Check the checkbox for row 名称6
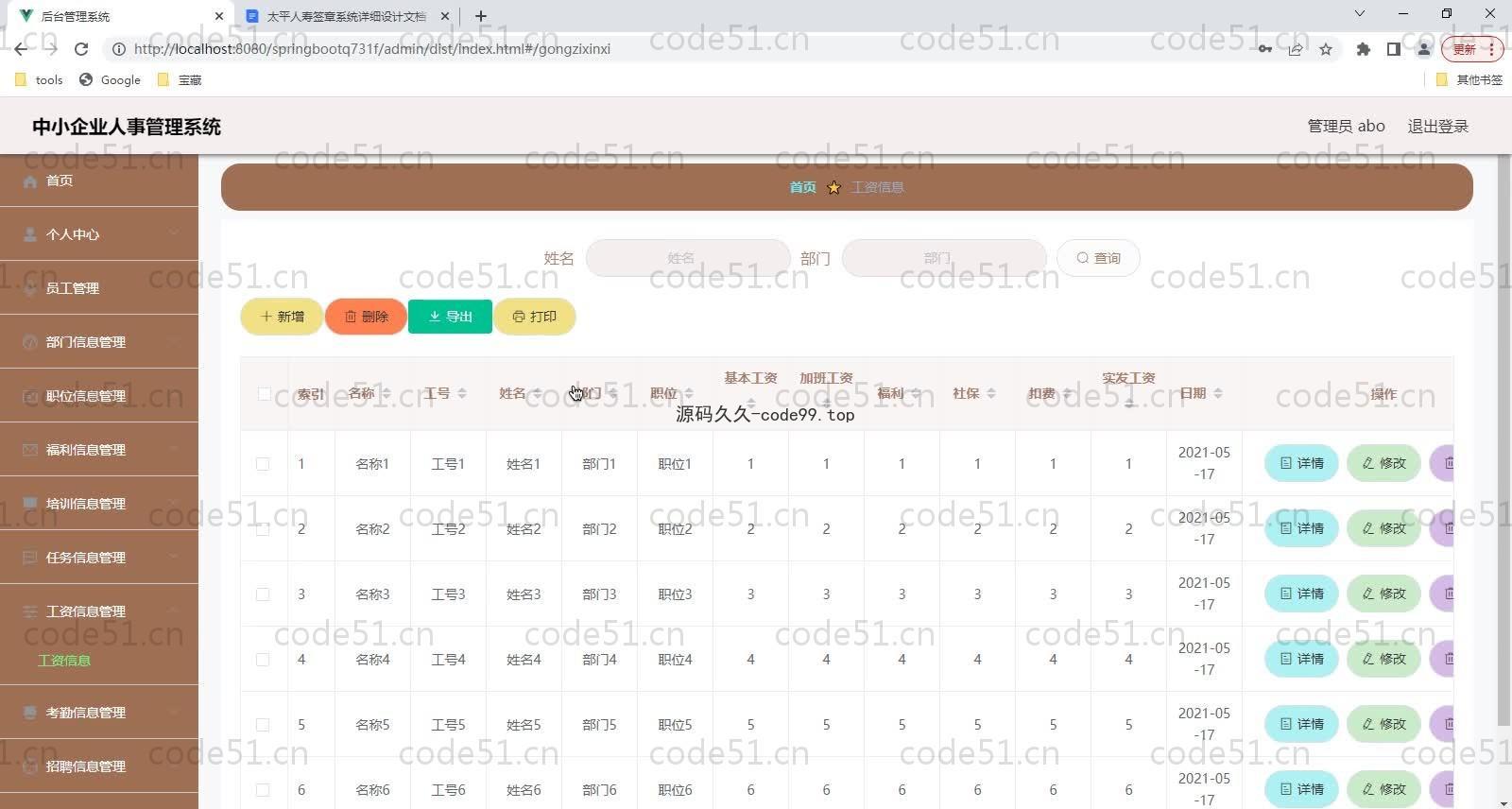1512x809 pixels. (x=263, y=790)
